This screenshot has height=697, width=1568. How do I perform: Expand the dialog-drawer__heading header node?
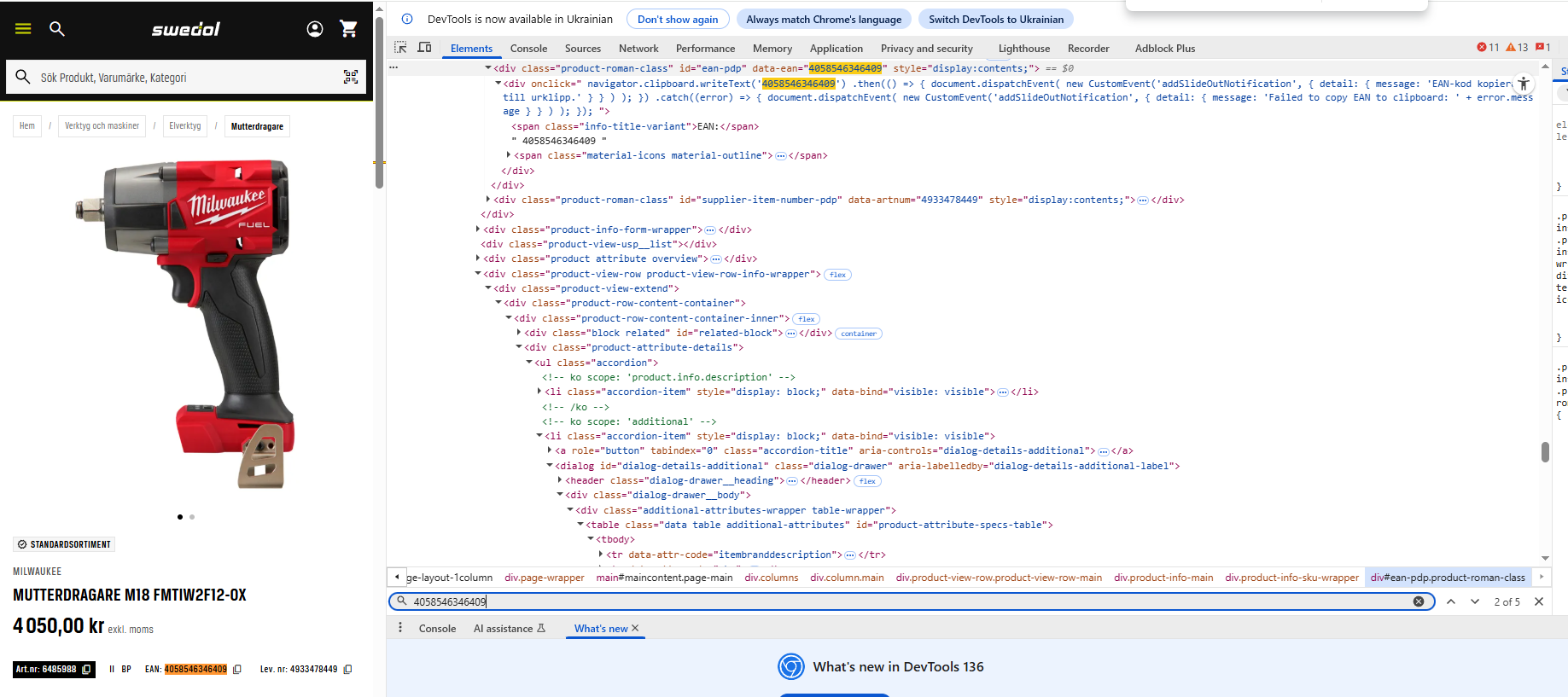(560, 480)
